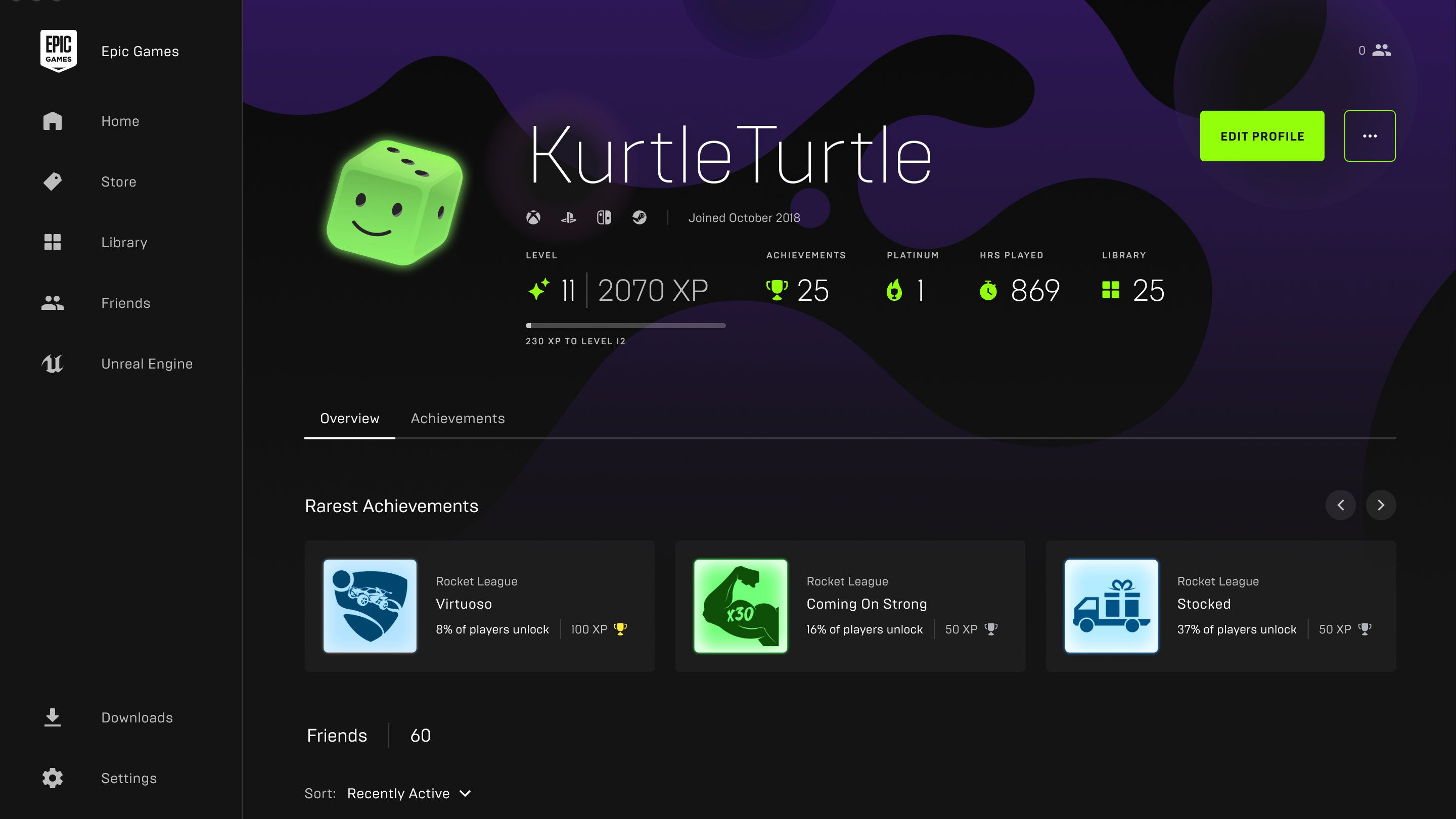Click the Edit Profile button

point(1261,136)
